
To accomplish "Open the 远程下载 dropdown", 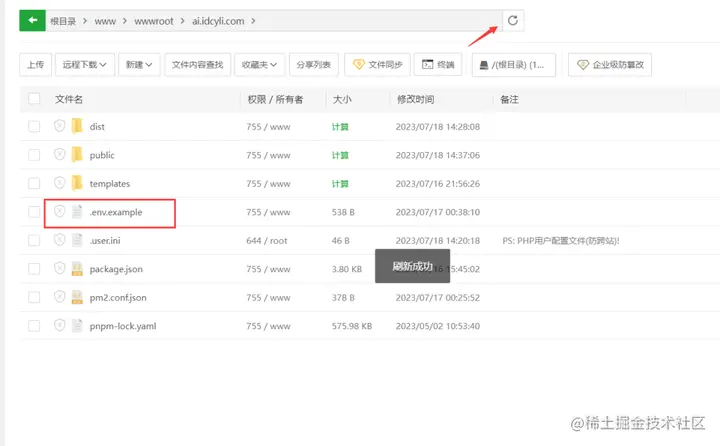I will pyautogui.click(x=84, y=64).
